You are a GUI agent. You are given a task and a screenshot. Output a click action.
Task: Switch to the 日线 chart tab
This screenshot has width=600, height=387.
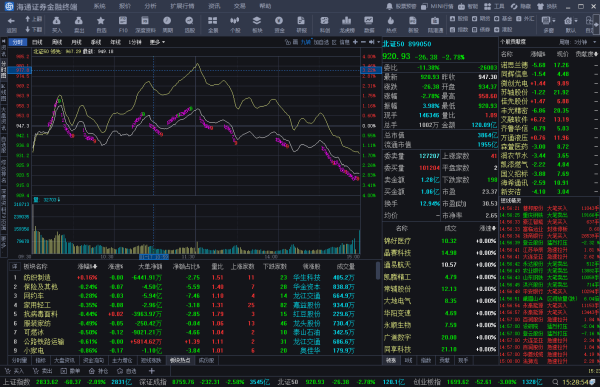(x=38, y=42)
